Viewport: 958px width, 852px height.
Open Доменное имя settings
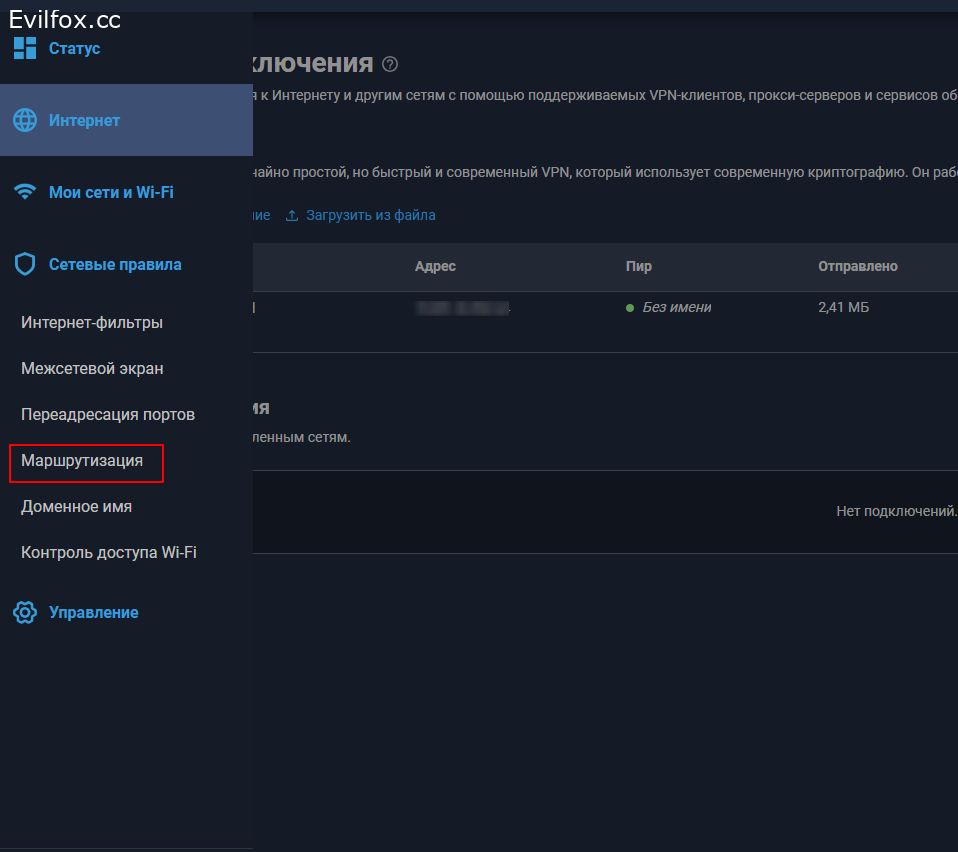(x=76, y=506)
